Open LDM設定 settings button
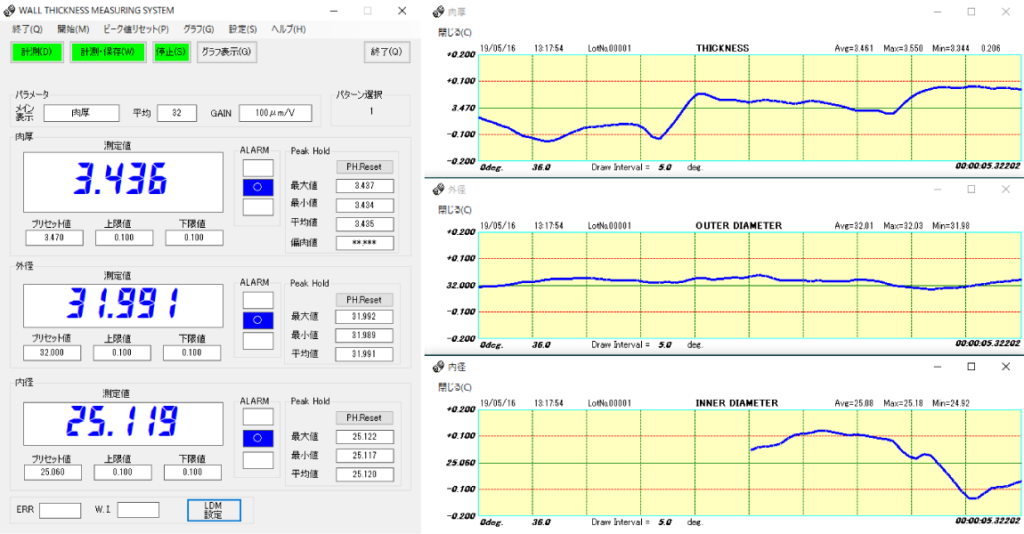This screenshot has width=1024, height=534. pyautogui.click(x=214, y=510)
